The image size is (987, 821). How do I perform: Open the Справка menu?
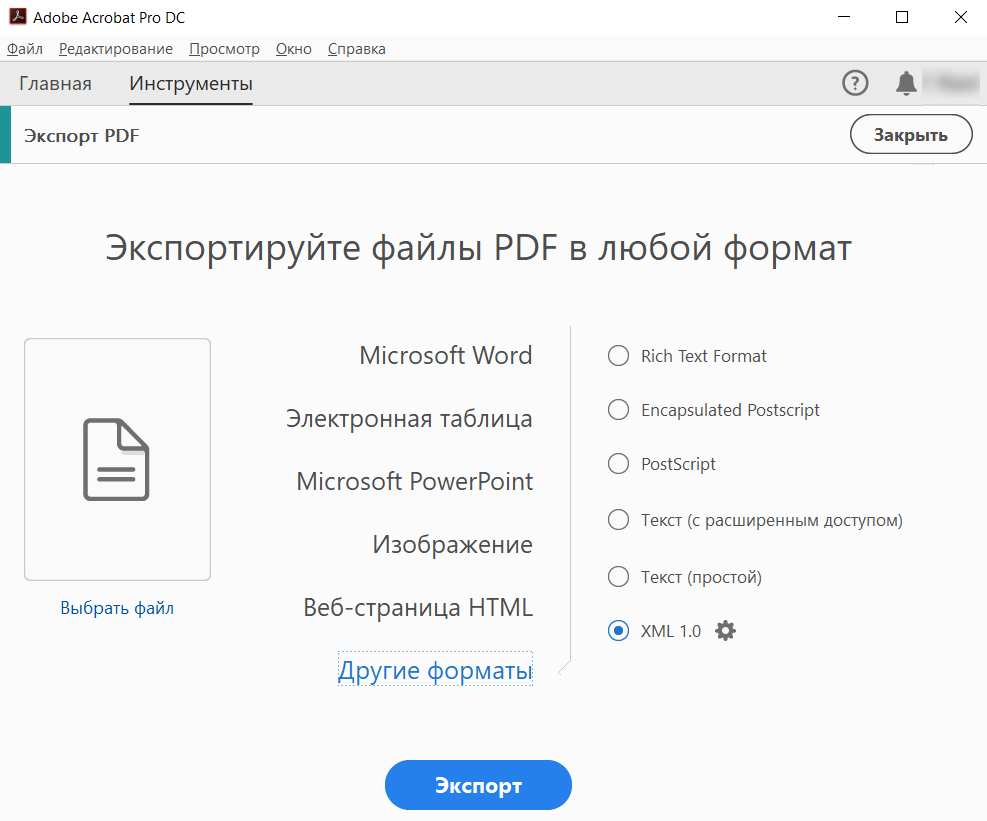356,48
